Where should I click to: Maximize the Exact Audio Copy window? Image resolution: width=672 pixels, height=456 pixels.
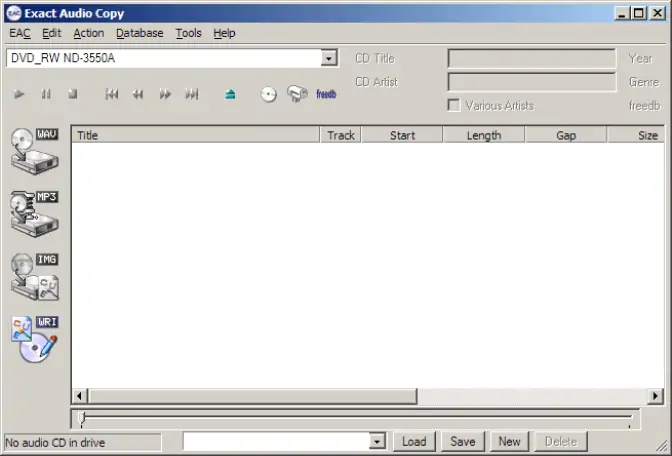[x=639, y=13]
